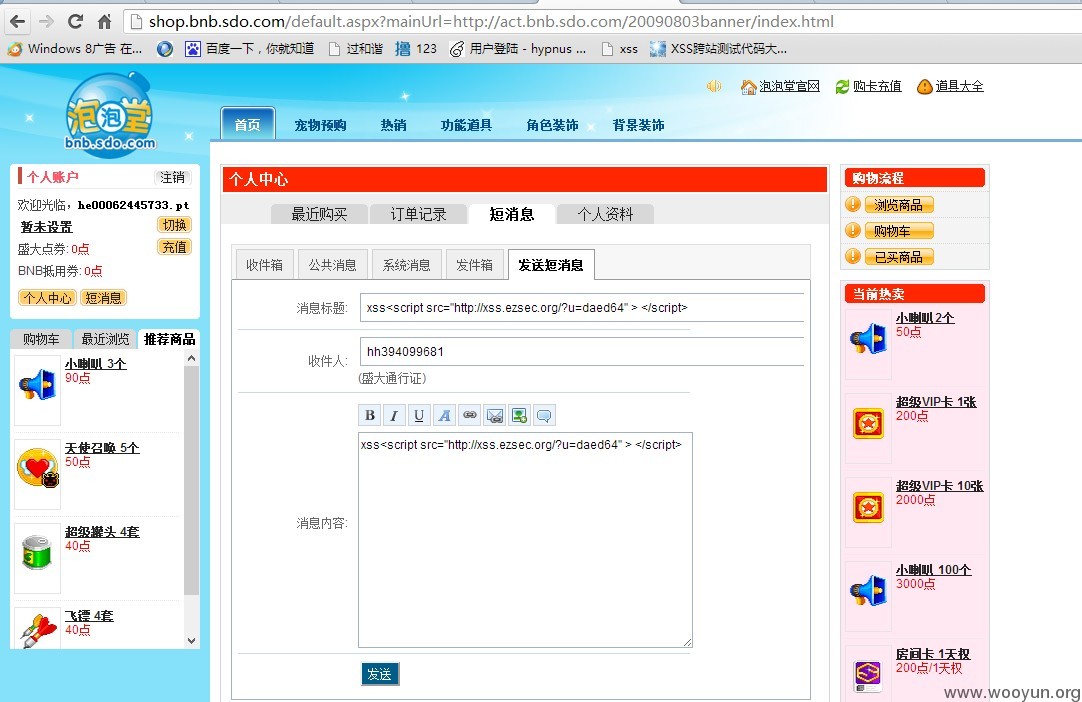Choose font color icon in editor
This screenshot has height=702, width=1082.
pyautogui.click(x=444, y=416)
